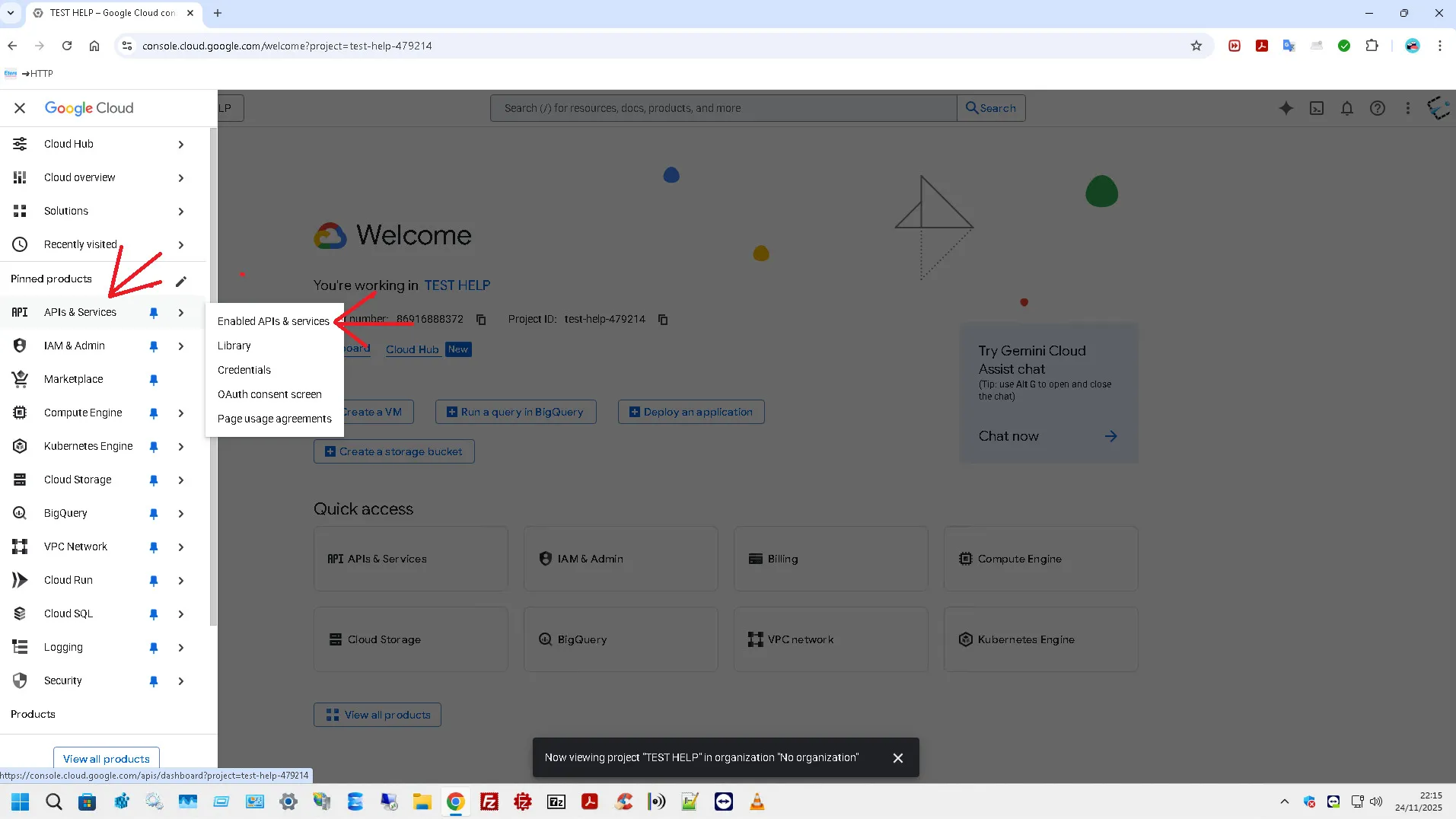
Task: Expand the Compute Engine submenu chevron
Action: (x=180, y=413)
